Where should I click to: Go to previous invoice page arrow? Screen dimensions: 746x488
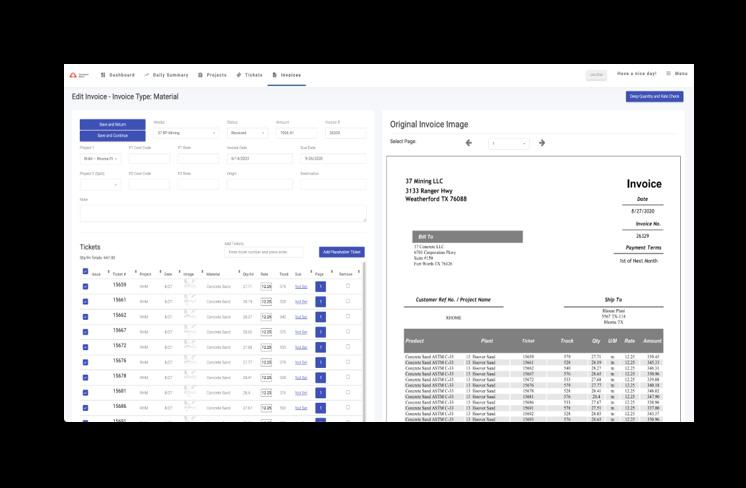[x=469, y=143]
